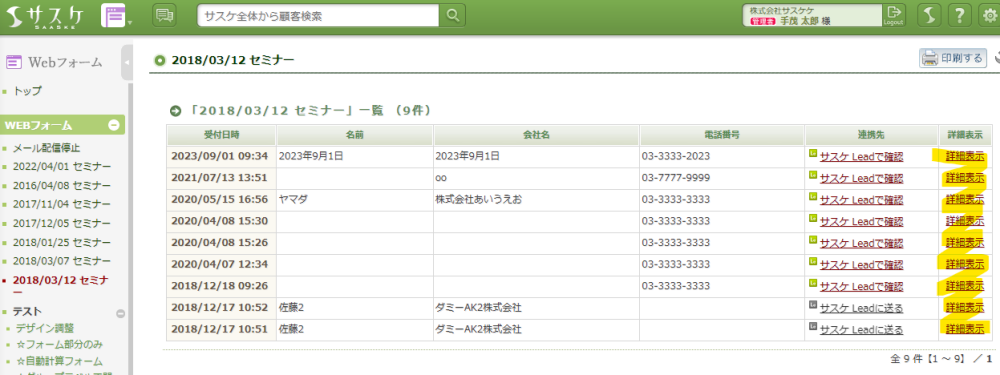Focus the customer search input field
The image size is (1000, 375).
[318, 16]
